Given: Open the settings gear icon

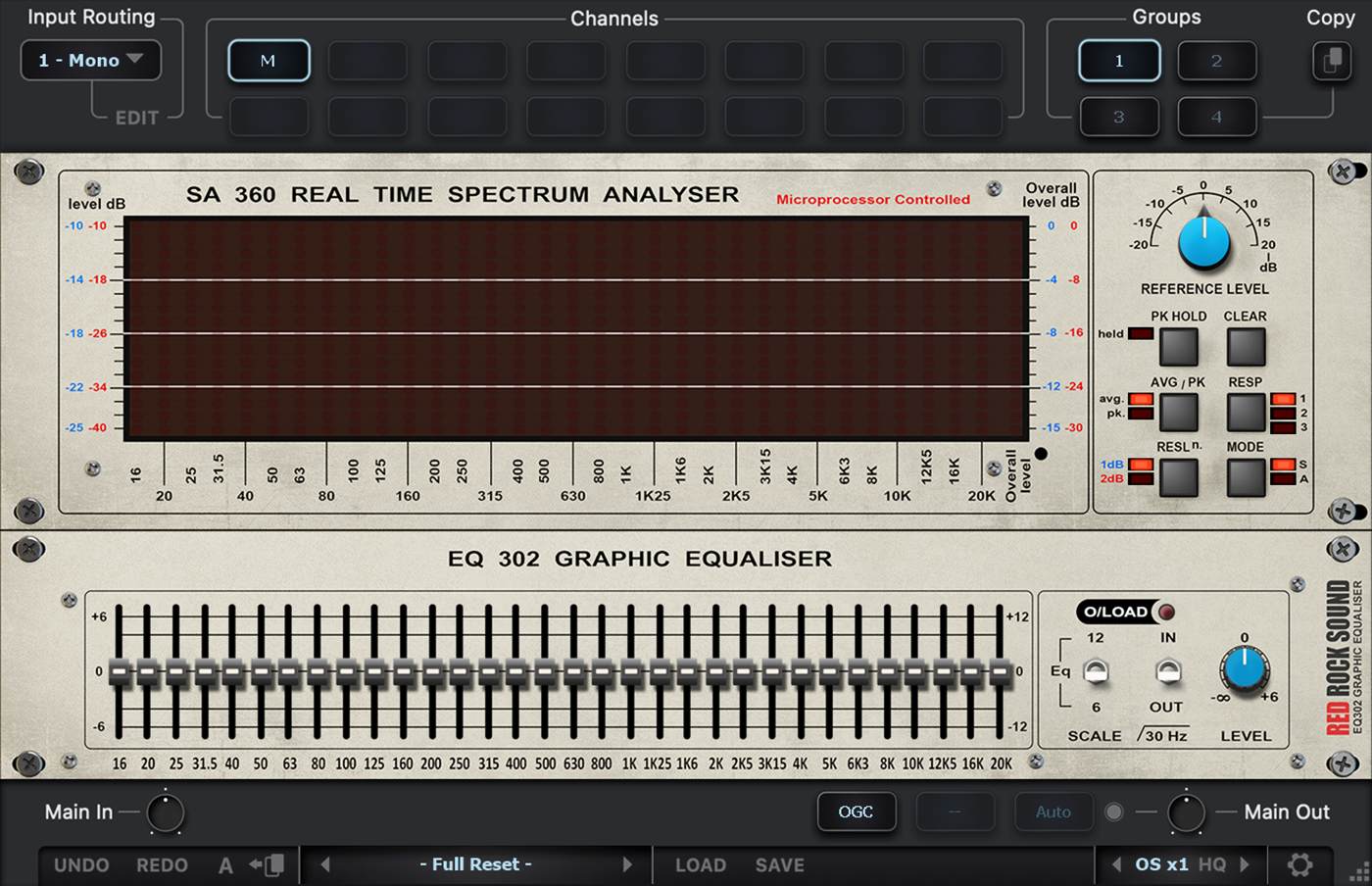Looking at the screenshot, I should pos(1299,864).
